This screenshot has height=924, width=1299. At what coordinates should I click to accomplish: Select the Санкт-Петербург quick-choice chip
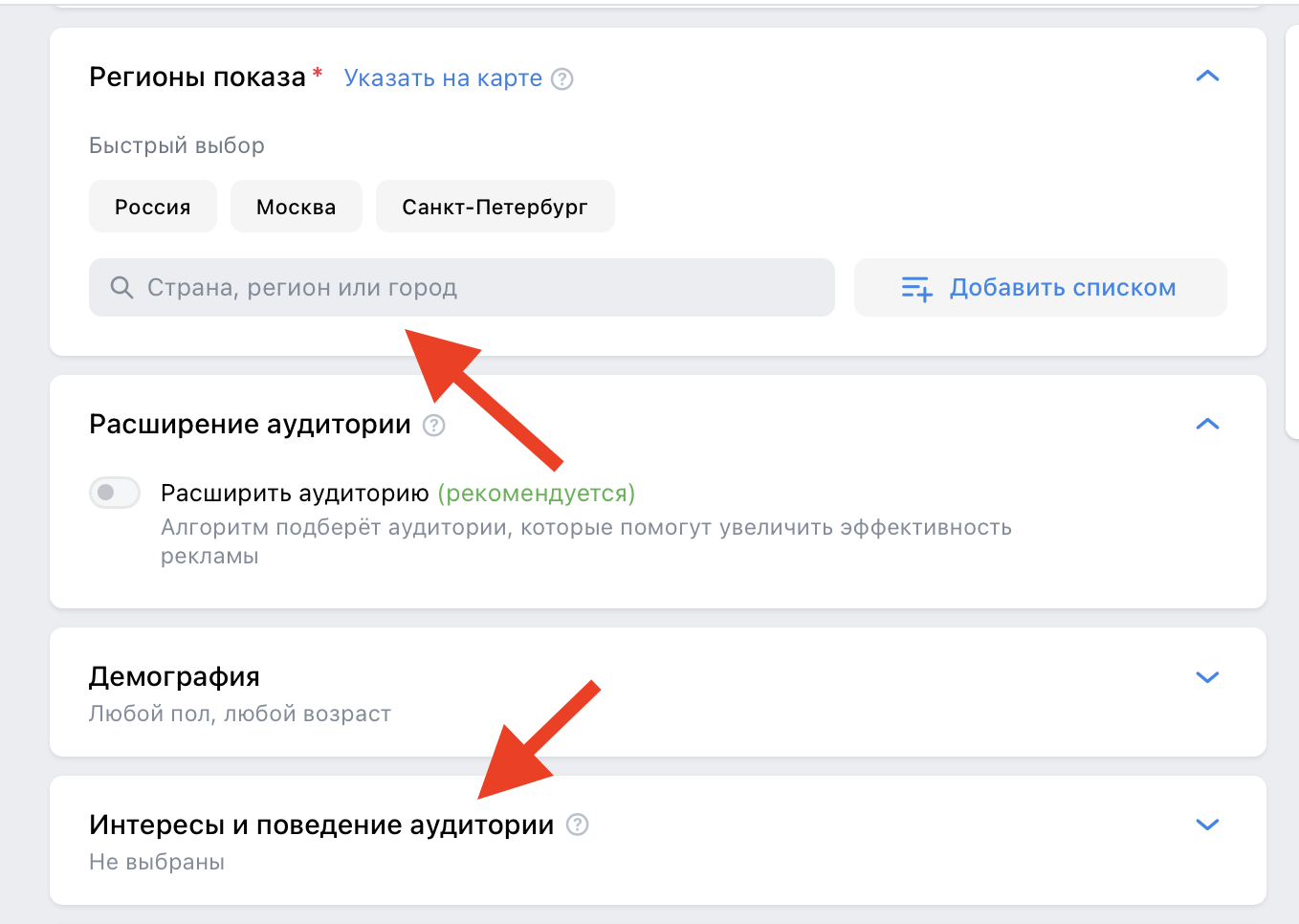(x=495, y=206)
